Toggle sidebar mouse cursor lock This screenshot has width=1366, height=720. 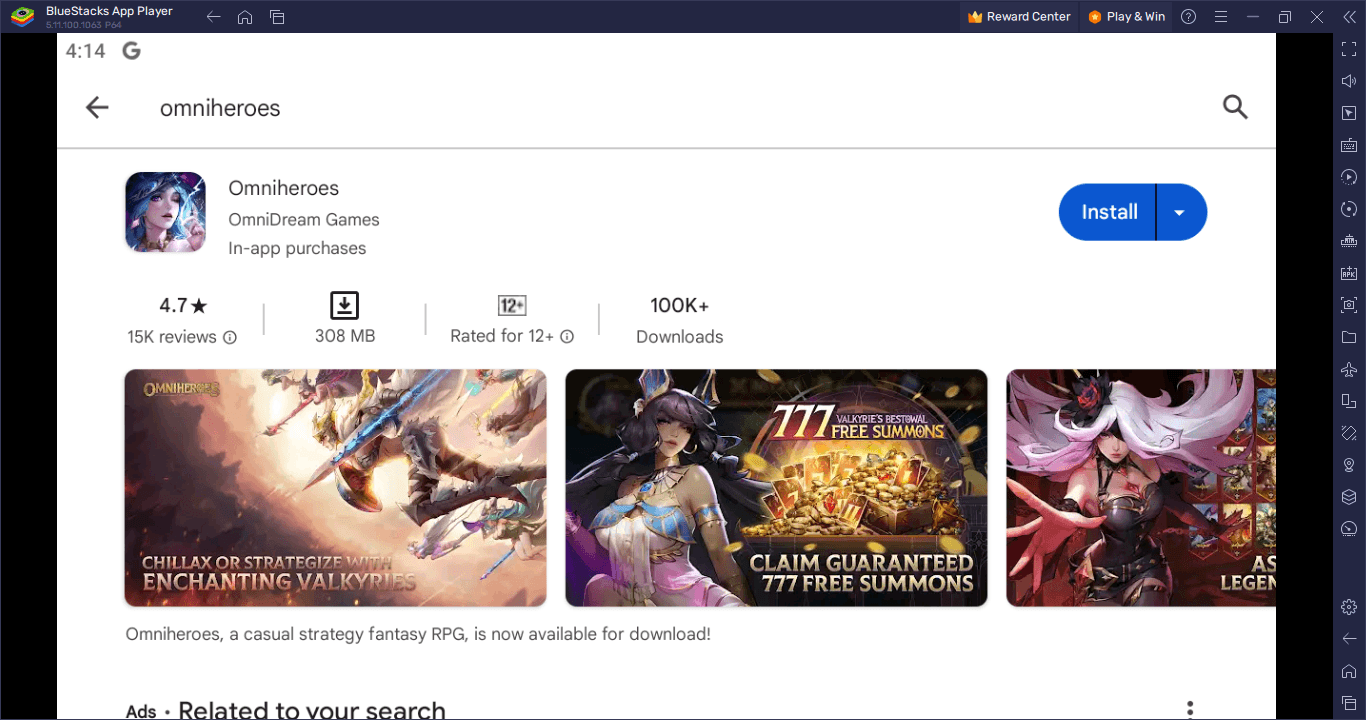coord(1348,113)
